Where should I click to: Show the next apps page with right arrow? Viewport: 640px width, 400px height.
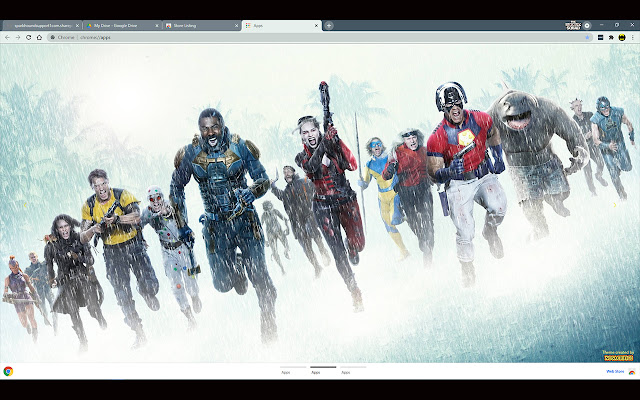615,205
